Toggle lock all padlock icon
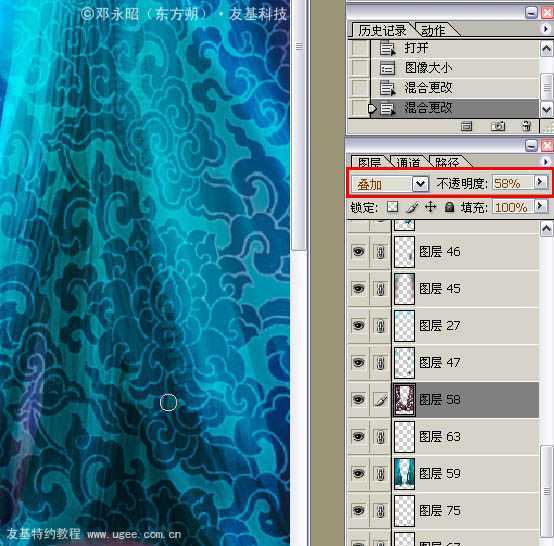 (449, 207)
